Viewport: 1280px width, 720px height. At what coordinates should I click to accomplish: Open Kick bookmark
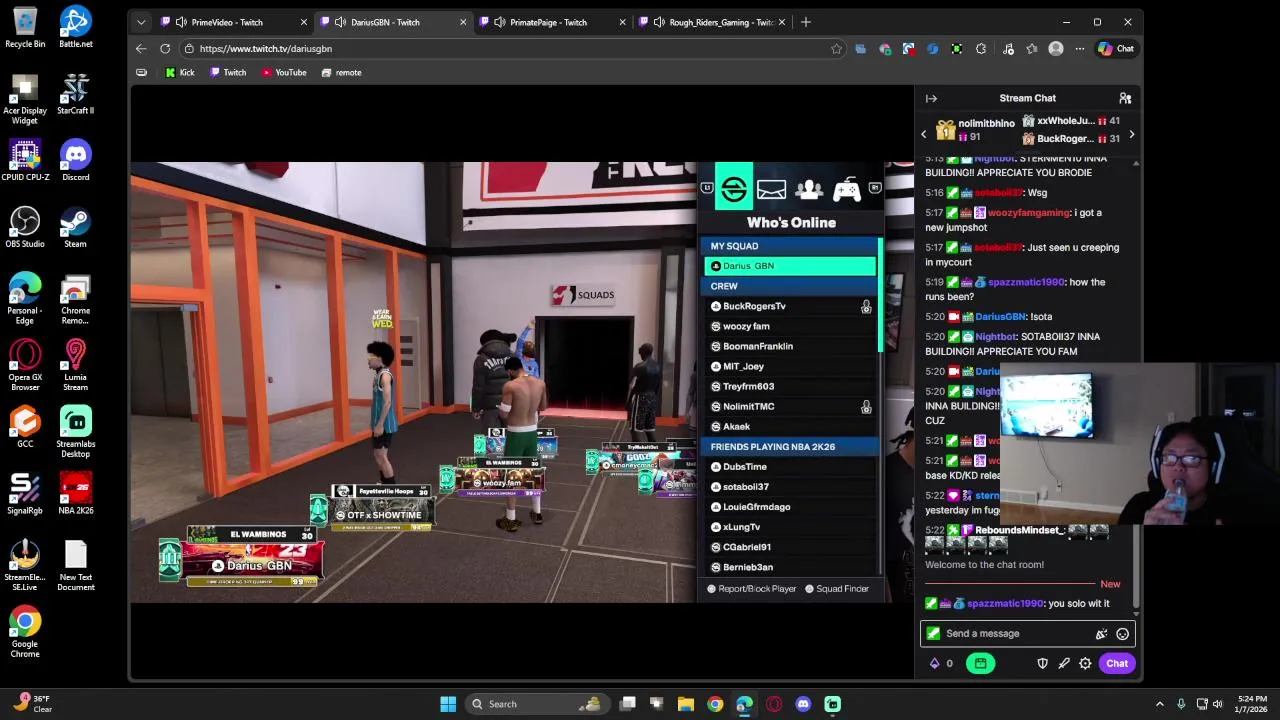pos(180,72)
